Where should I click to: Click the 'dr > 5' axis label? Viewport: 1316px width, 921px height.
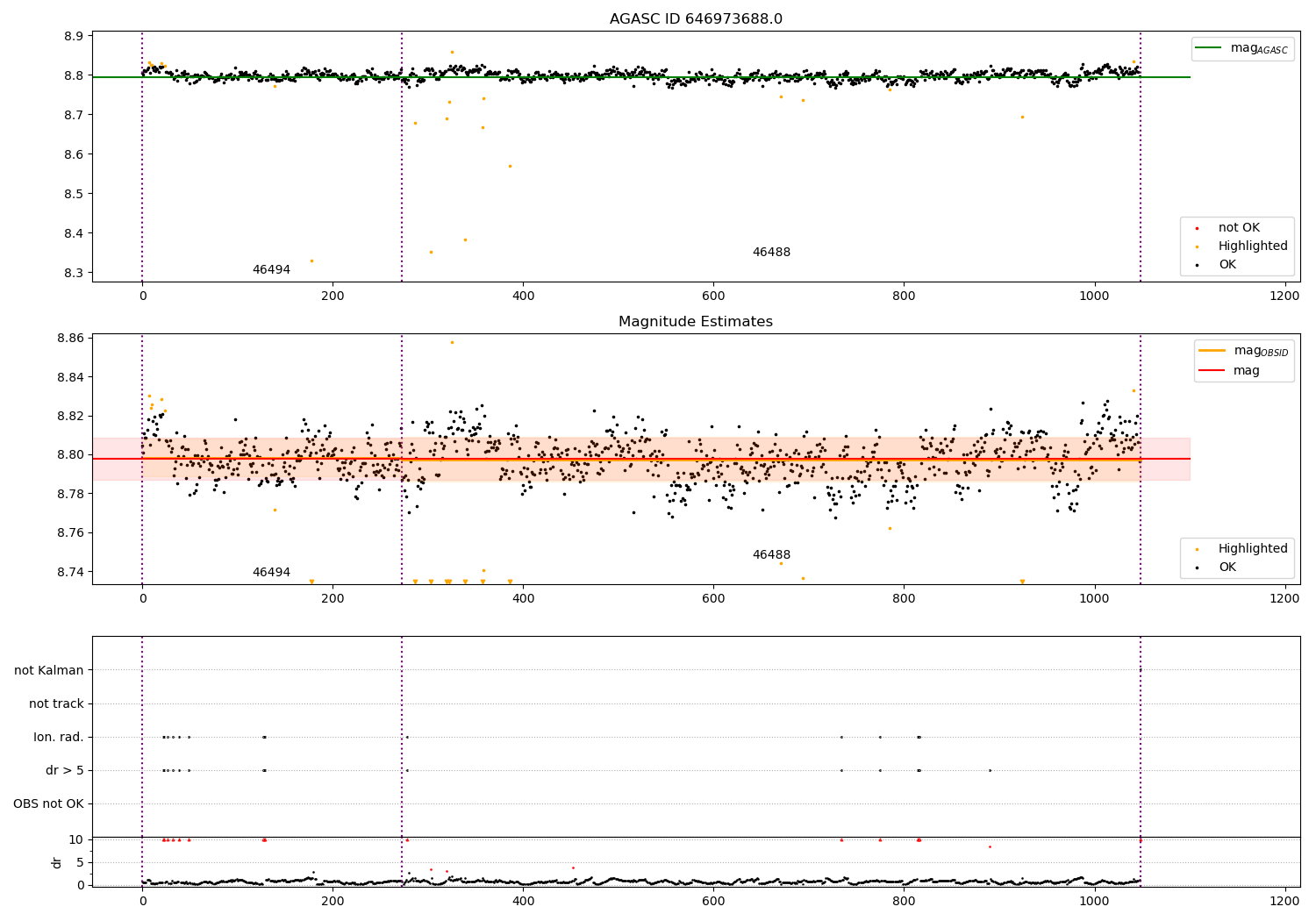pos(65,770)
